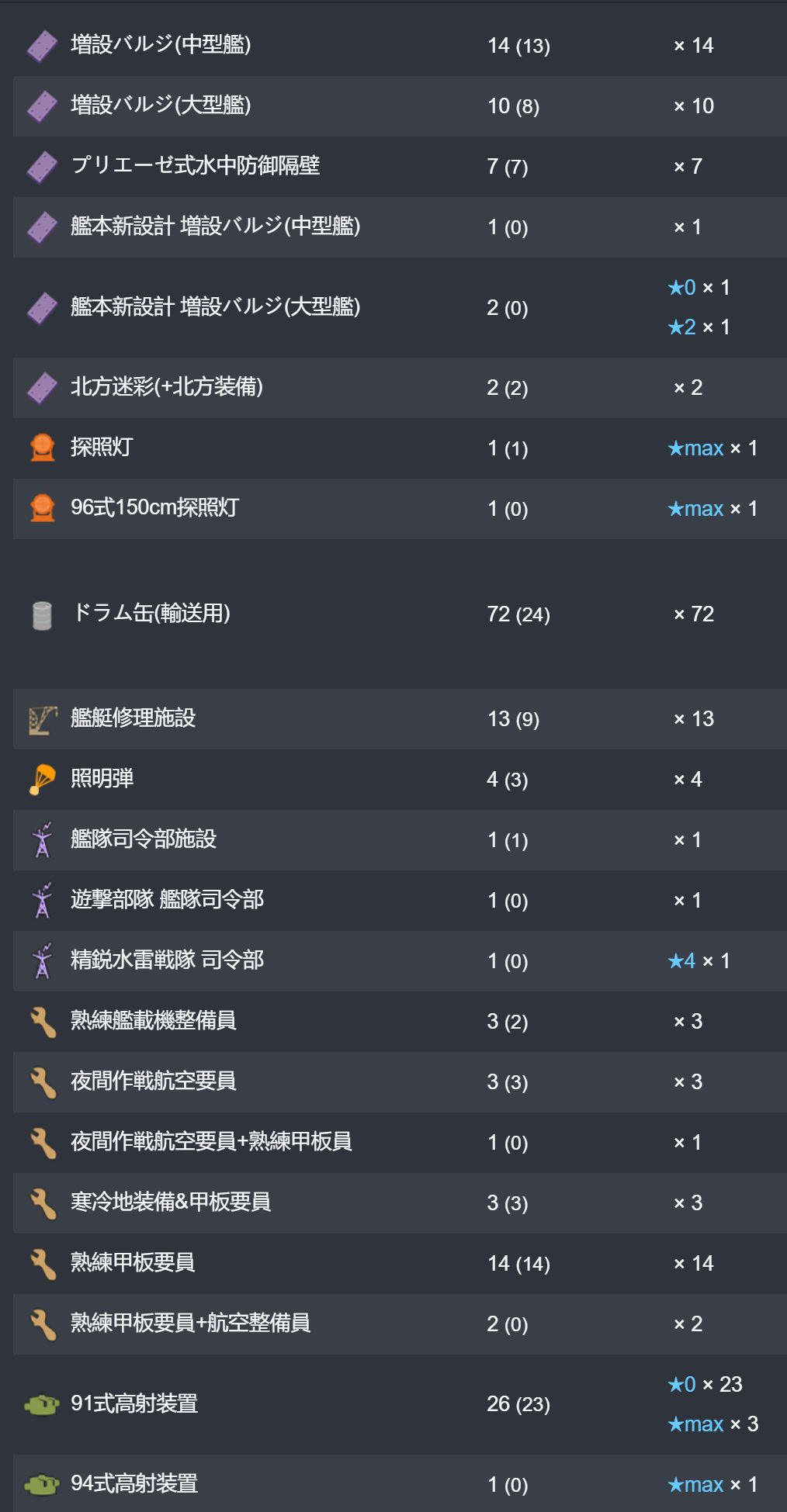Image resolution: width=787 pixels, height=1512 pixels.
Task: Click the wrench icon beside 熟練艦載機整備員
Action: [43, 1022]
